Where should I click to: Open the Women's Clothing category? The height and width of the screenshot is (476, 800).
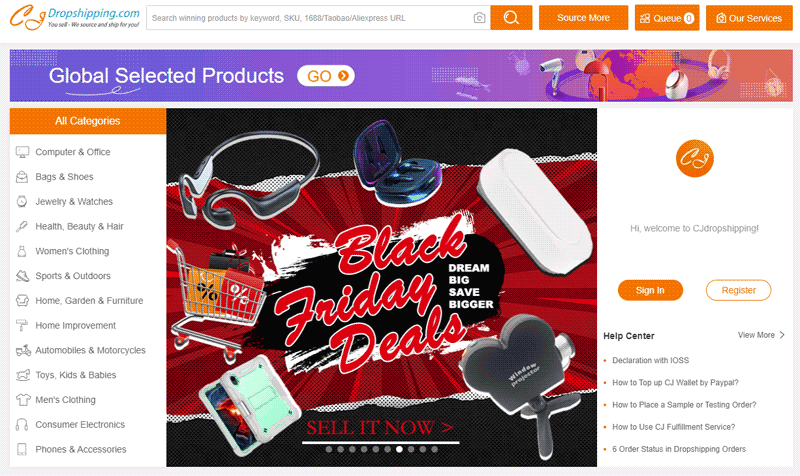72,251
